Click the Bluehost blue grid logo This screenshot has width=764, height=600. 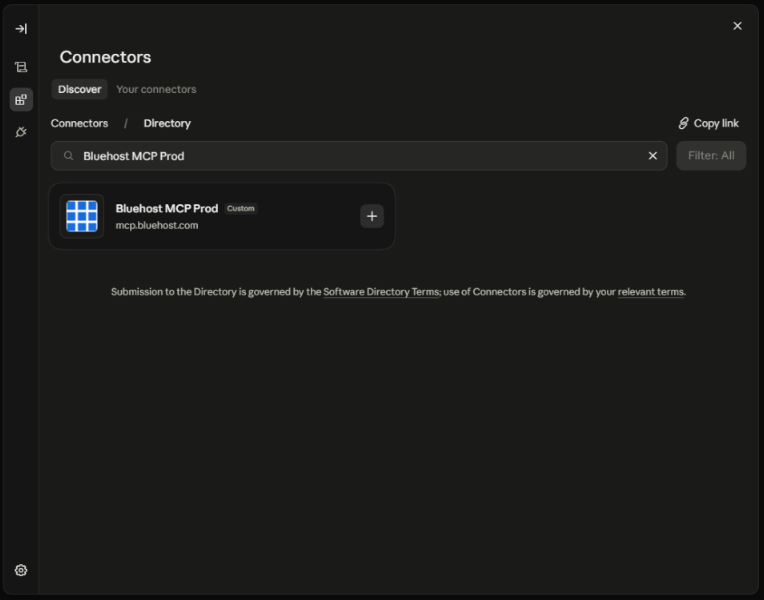82,216
